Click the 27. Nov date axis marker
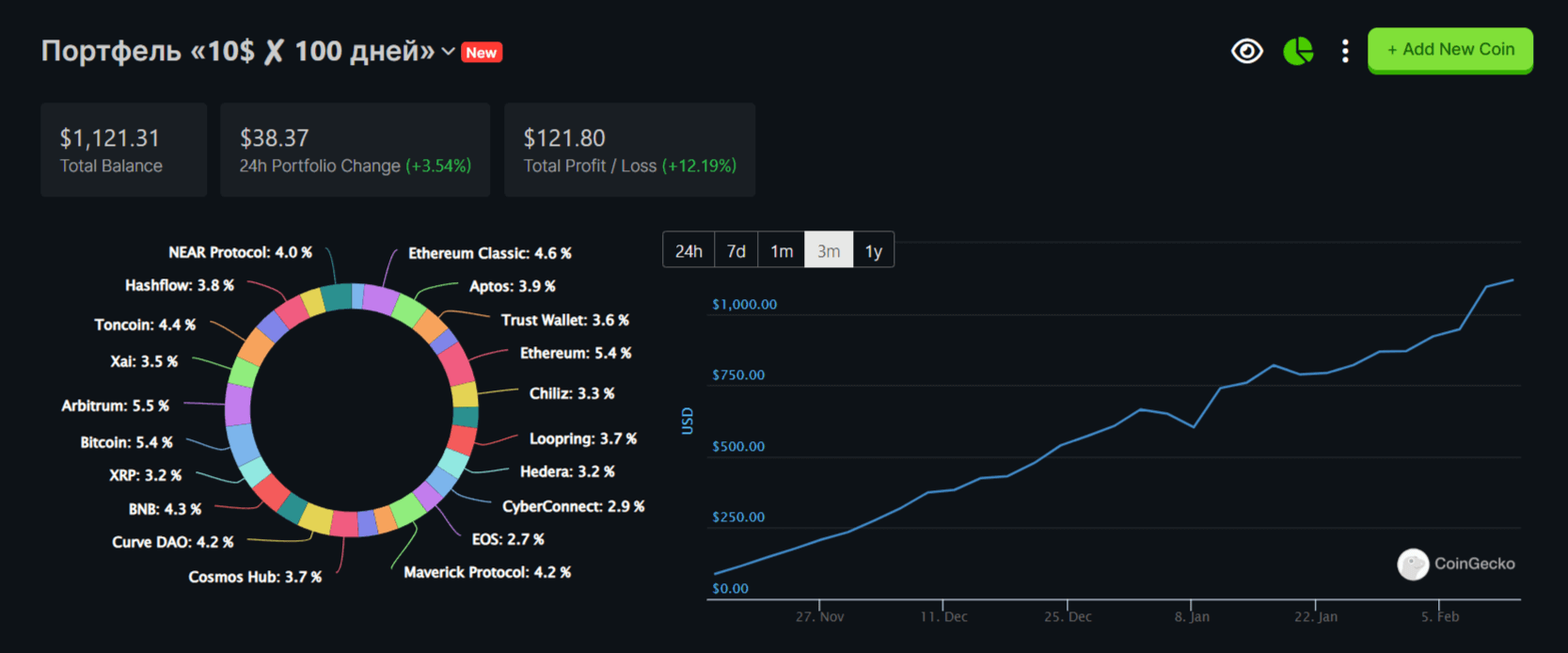Image resolution: width=1568 pixels, height=653 pixels. (x=820, y=616)
